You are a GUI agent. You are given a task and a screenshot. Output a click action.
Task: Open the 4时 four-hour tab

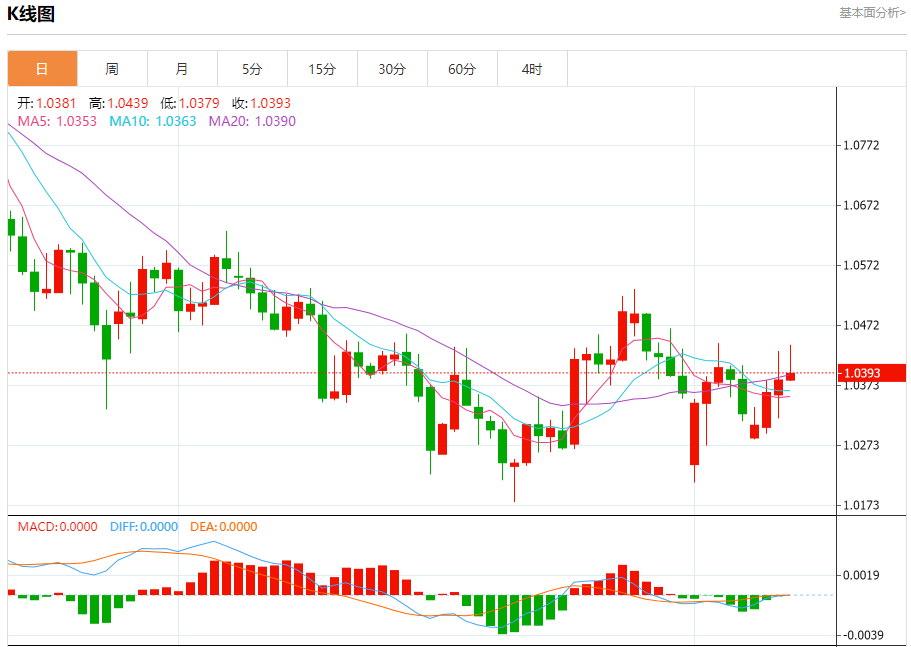pyautogui.click(x=532, y=69)
